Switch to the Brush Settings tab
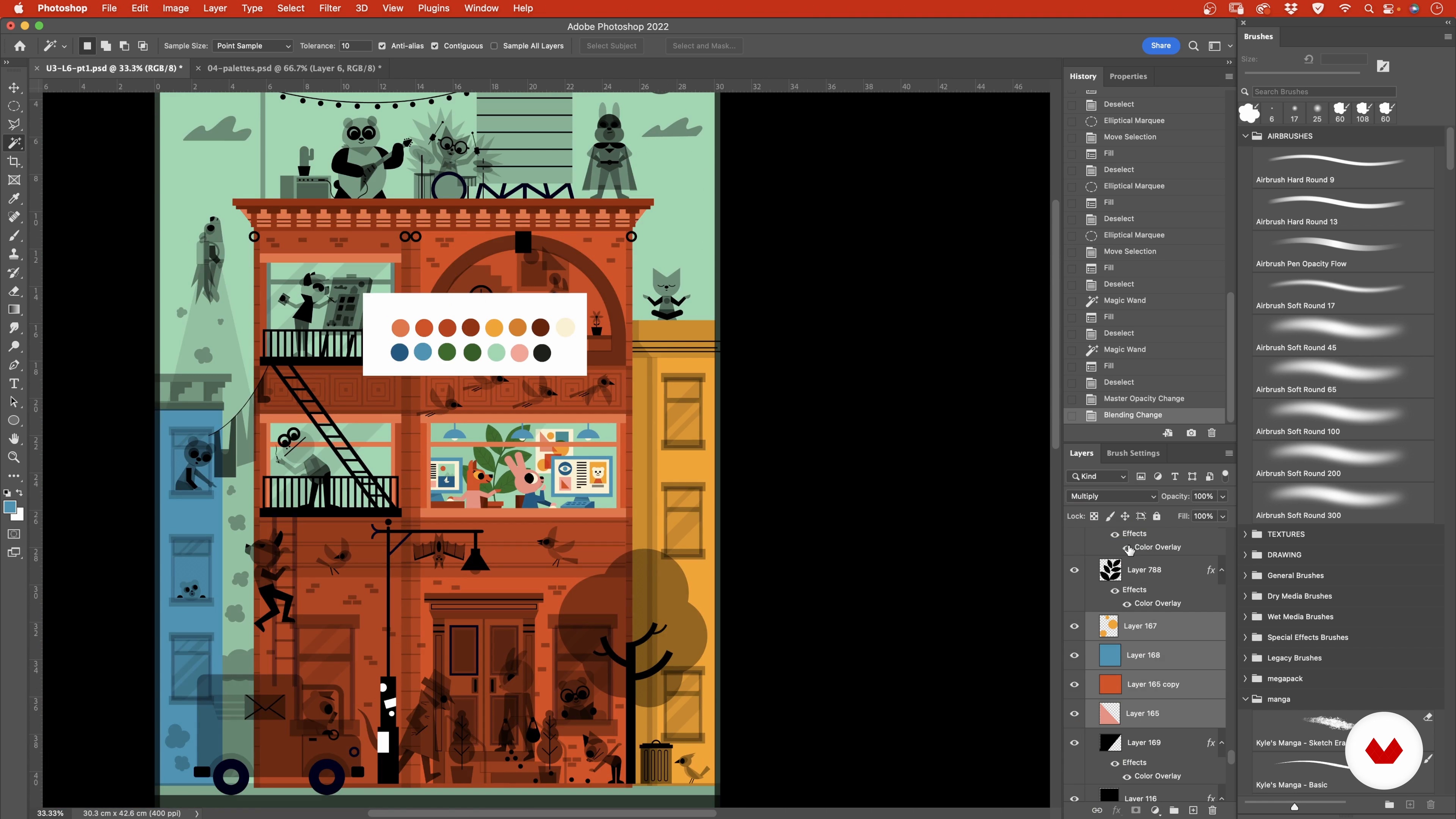 [1133, 453]
